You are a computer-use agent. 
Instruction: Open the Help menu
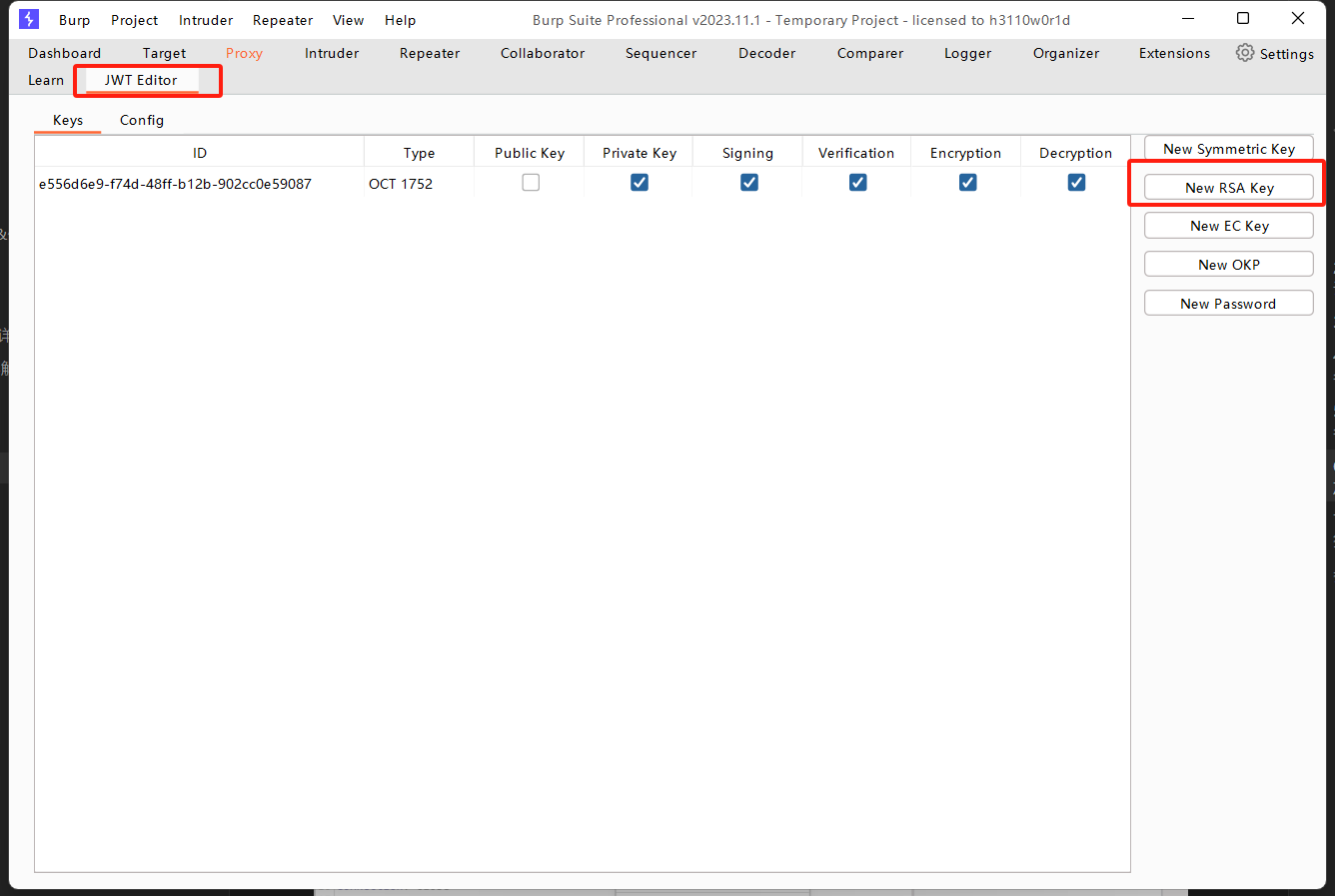[x=401, y=20]
